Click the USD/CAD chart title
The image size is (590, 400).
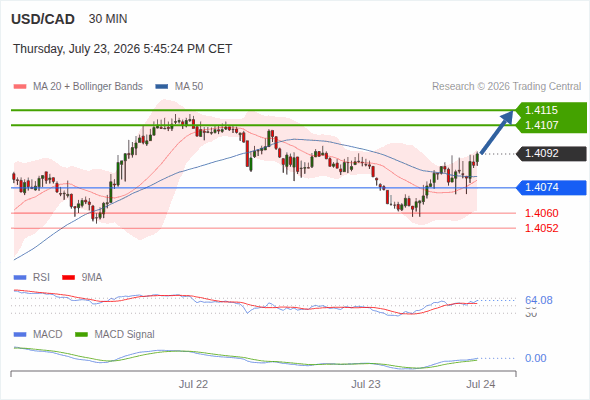tap(43, 19)
